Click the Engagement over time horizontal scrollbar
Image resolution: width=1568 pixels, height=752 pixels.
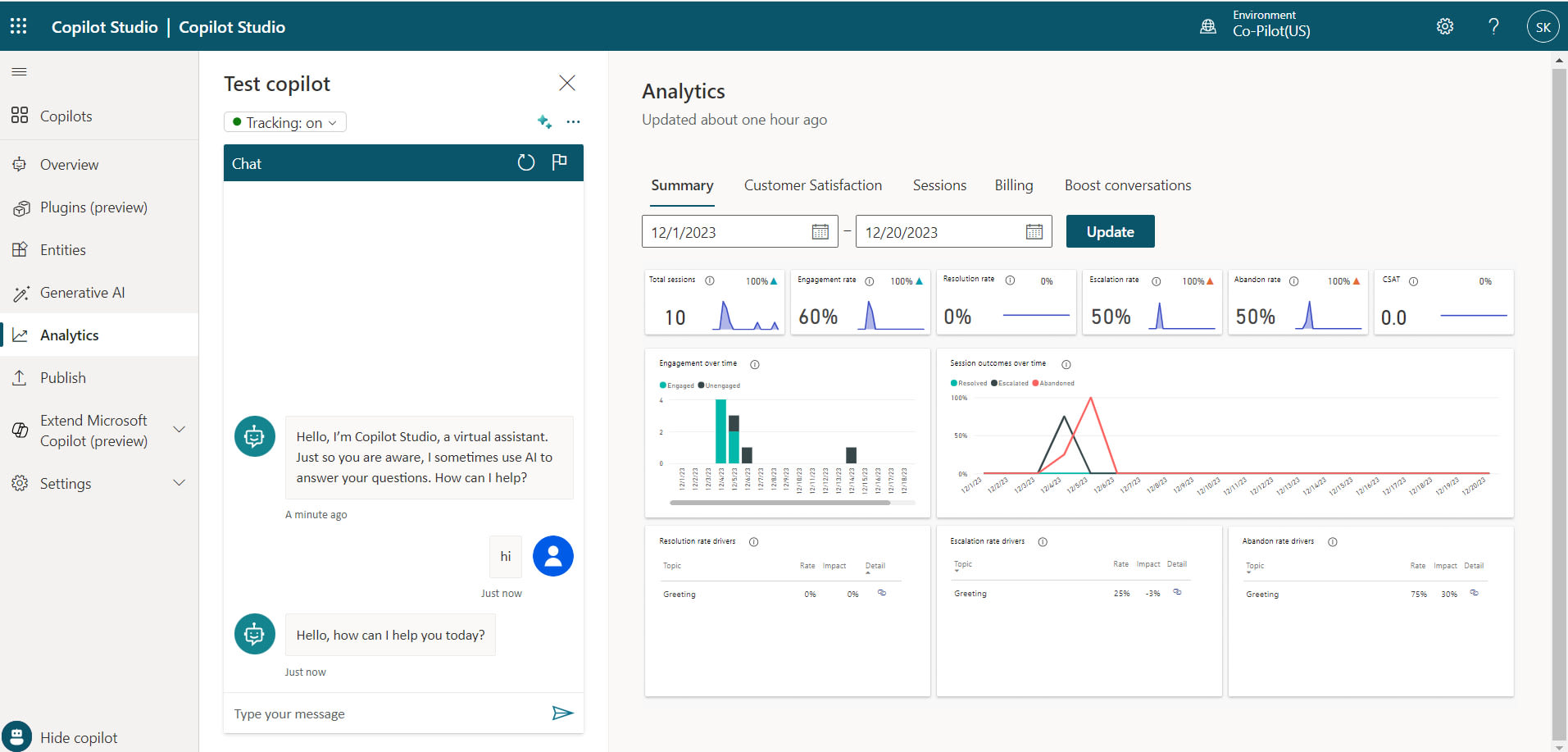point(779,503)
